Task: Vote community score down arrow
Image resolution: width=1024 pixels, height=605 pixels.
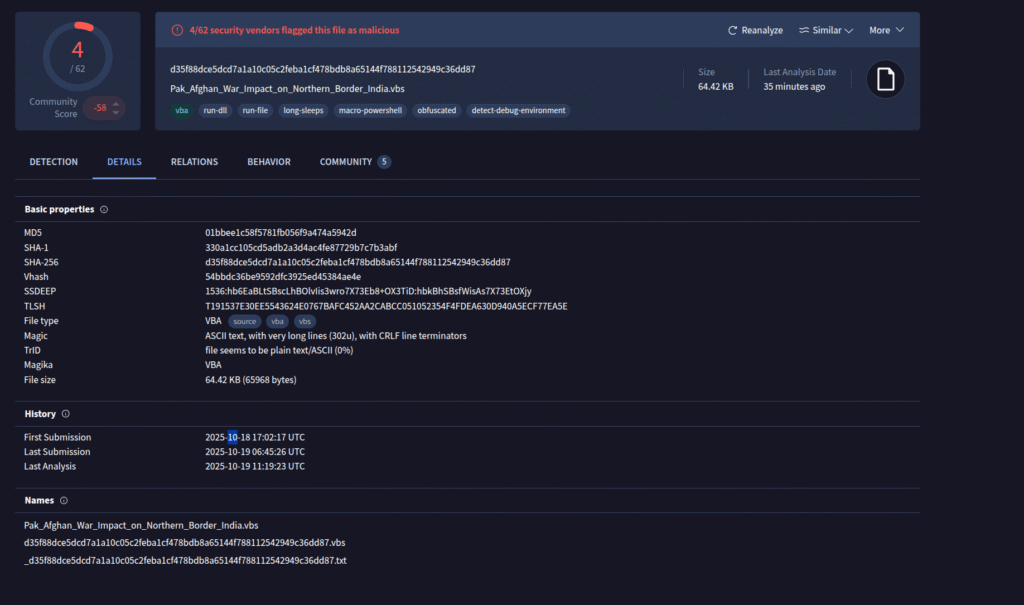Action: click(118, 113)
